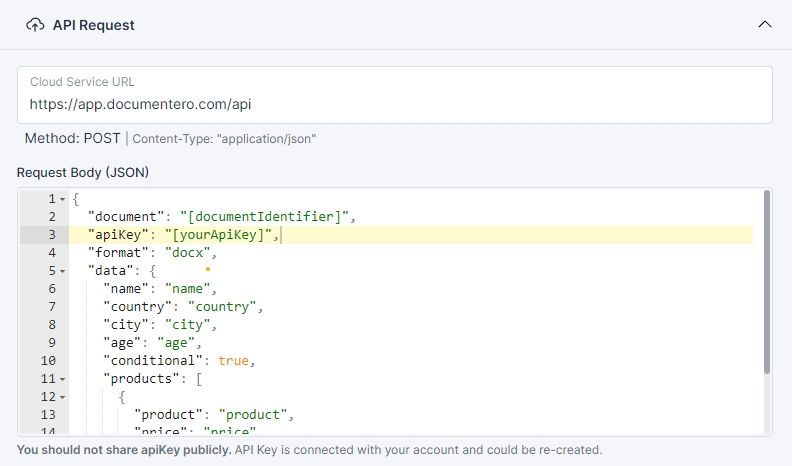Fold the "products" array at line 11
The width and height of the screenshot is (792, 466).
(x=62, y=379)
